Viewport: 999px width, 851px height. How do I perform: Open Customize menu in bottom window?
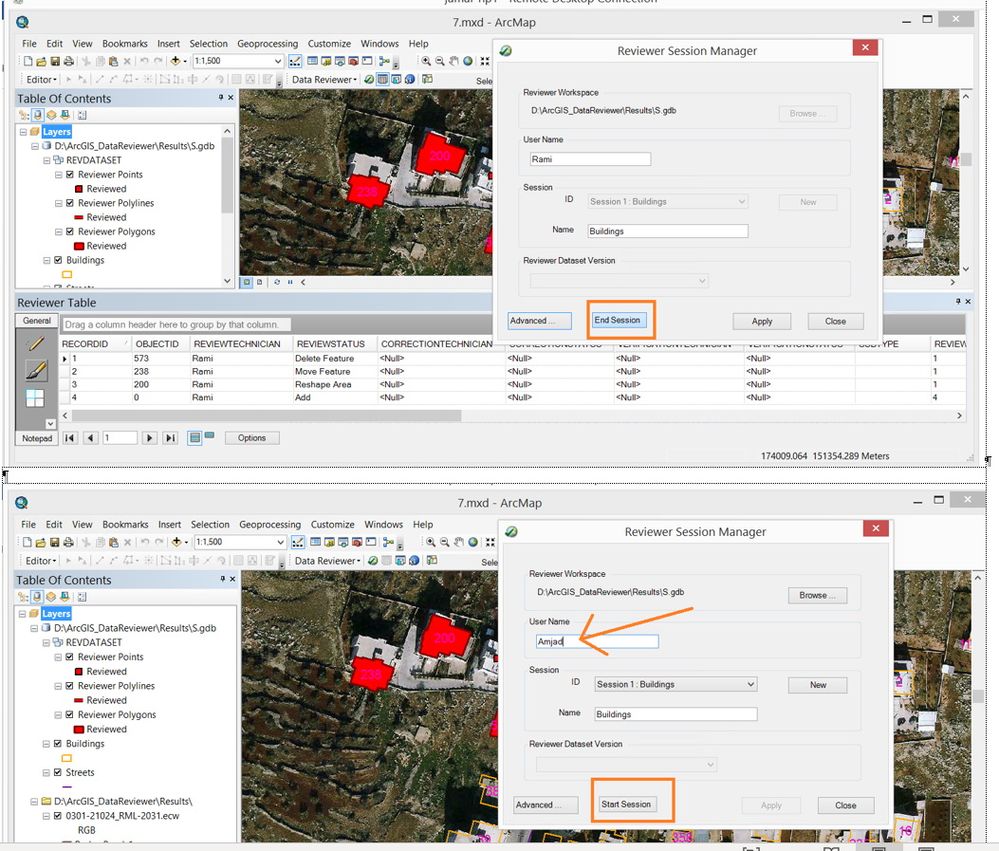point(333,524)
